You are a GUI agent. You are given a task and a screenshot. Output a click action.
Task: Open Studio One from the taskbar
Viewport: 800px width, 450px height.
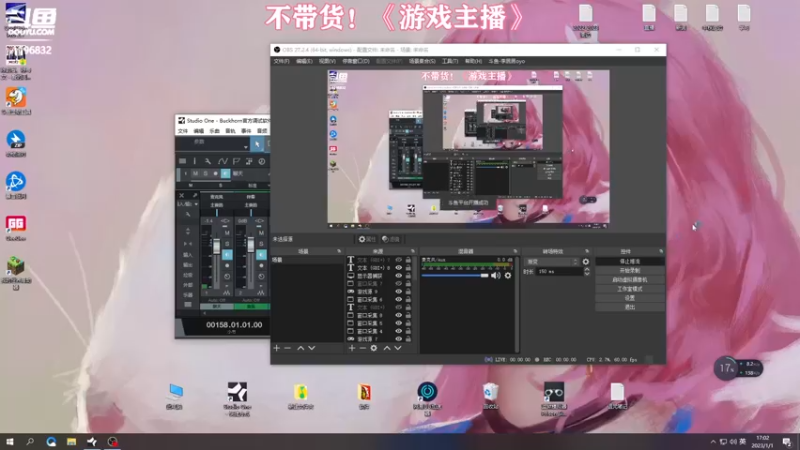(92, 442)
